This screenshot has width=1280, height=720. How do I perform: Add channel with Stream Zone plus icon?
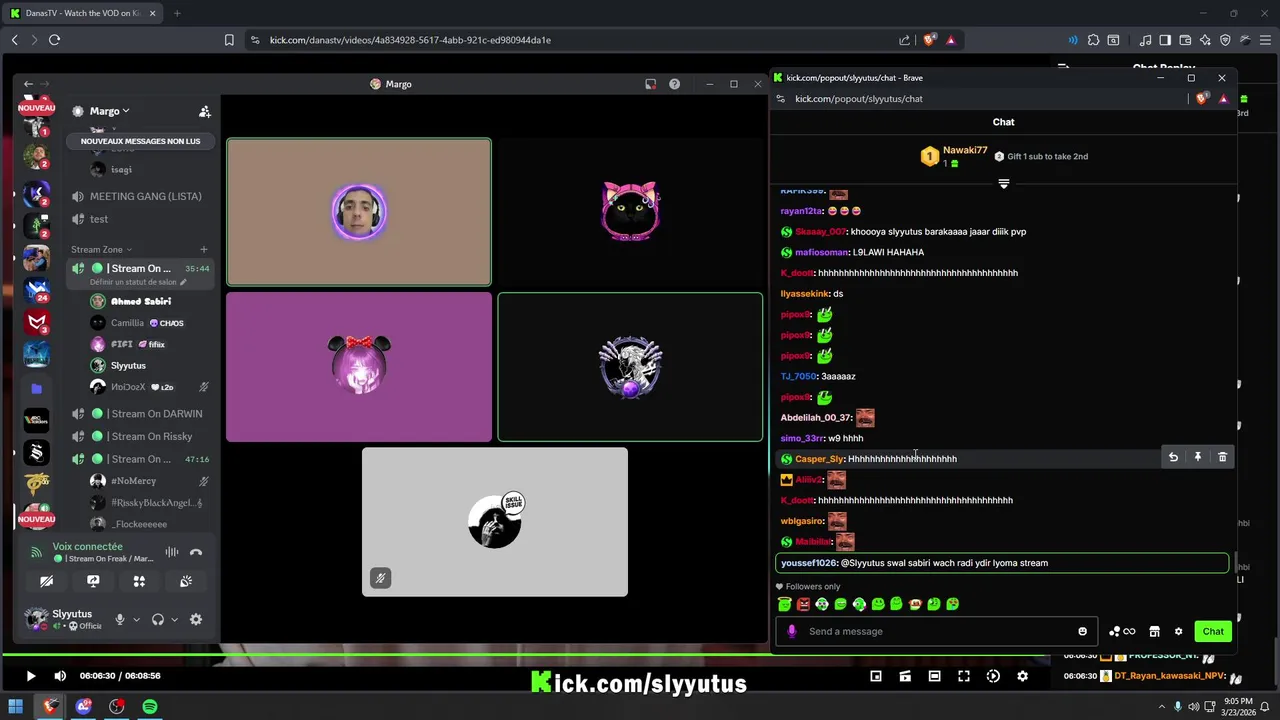pyautogui.click(x=204, y=249)
